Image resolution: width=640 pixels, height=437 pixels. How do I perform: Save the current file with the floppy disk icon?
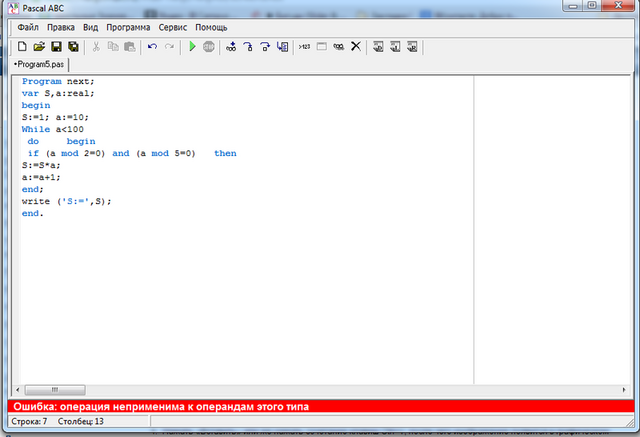click(x=56, y=47)
